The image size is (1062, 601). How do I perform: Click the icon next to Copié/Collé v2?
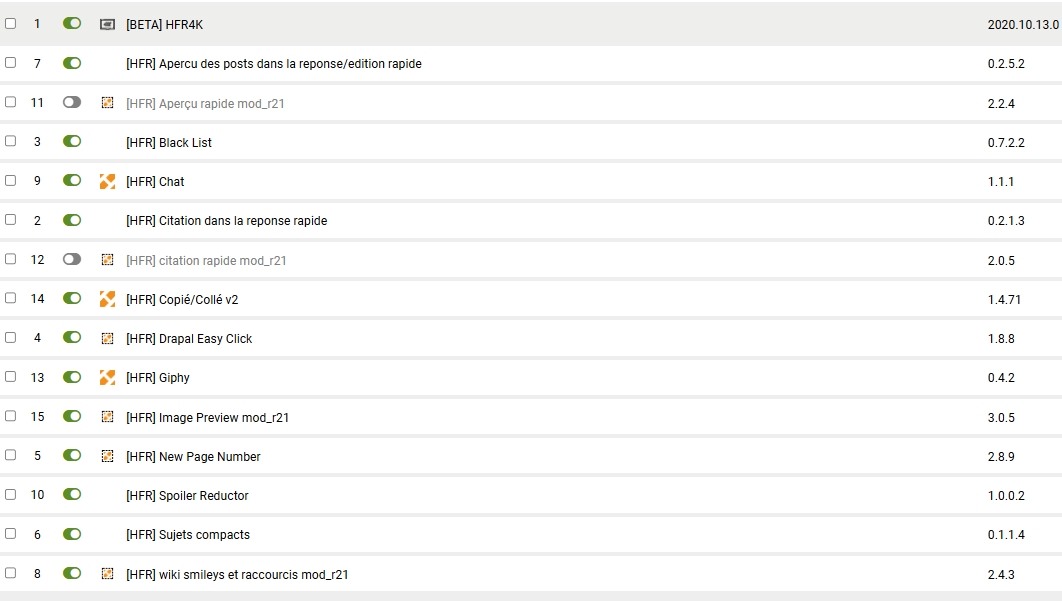pos(107,299)
